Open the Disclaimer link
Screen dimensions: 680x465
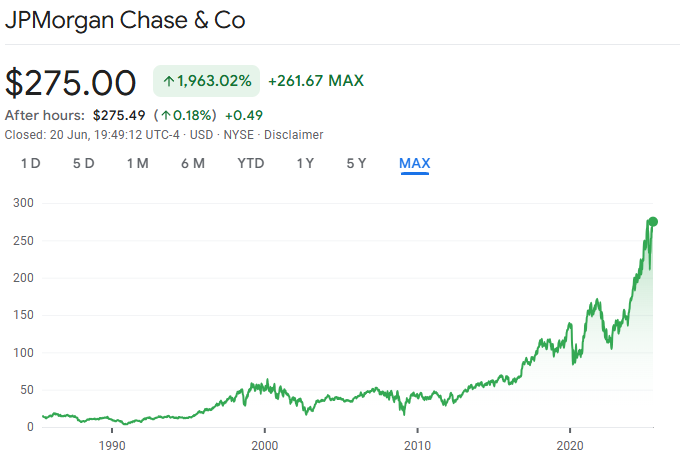click(294, 135)
